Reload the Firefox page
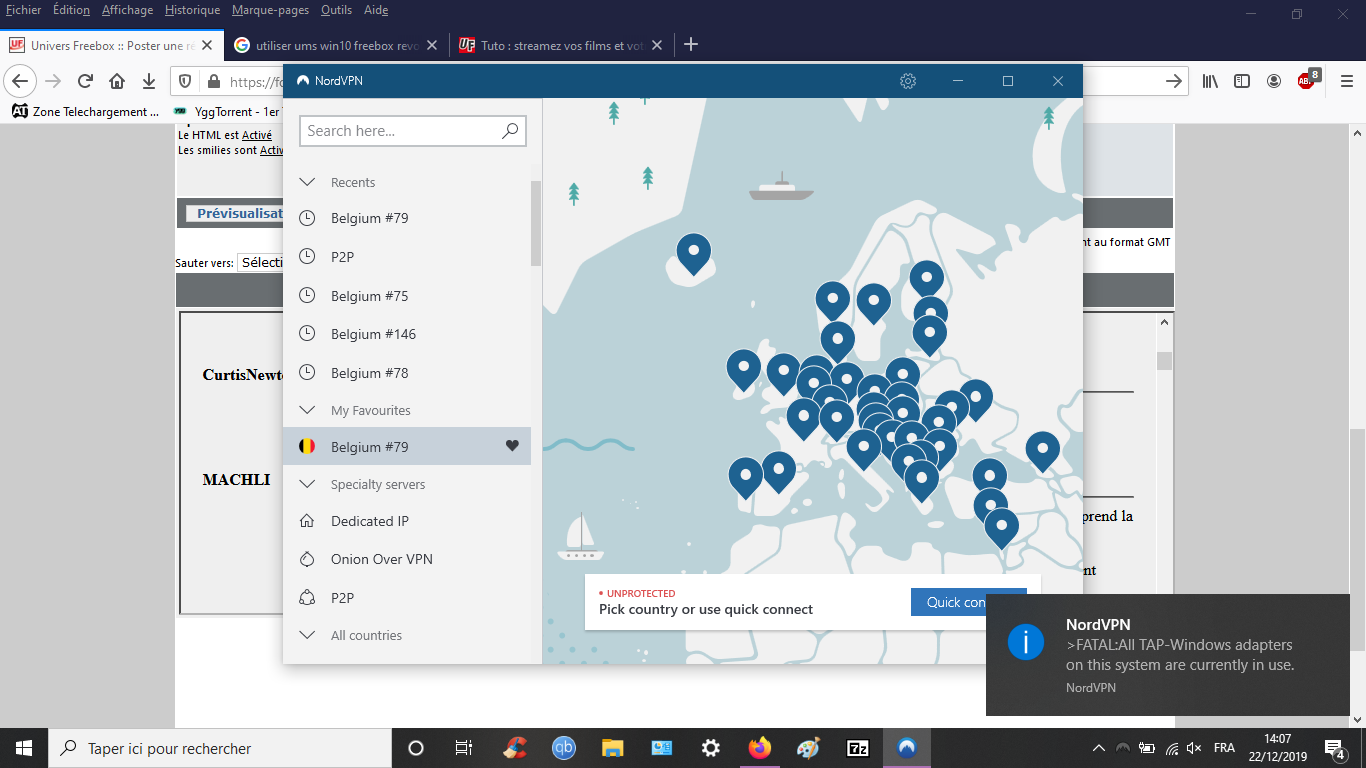This screenshot has height=768, width=1366. [x=85, y=81]
